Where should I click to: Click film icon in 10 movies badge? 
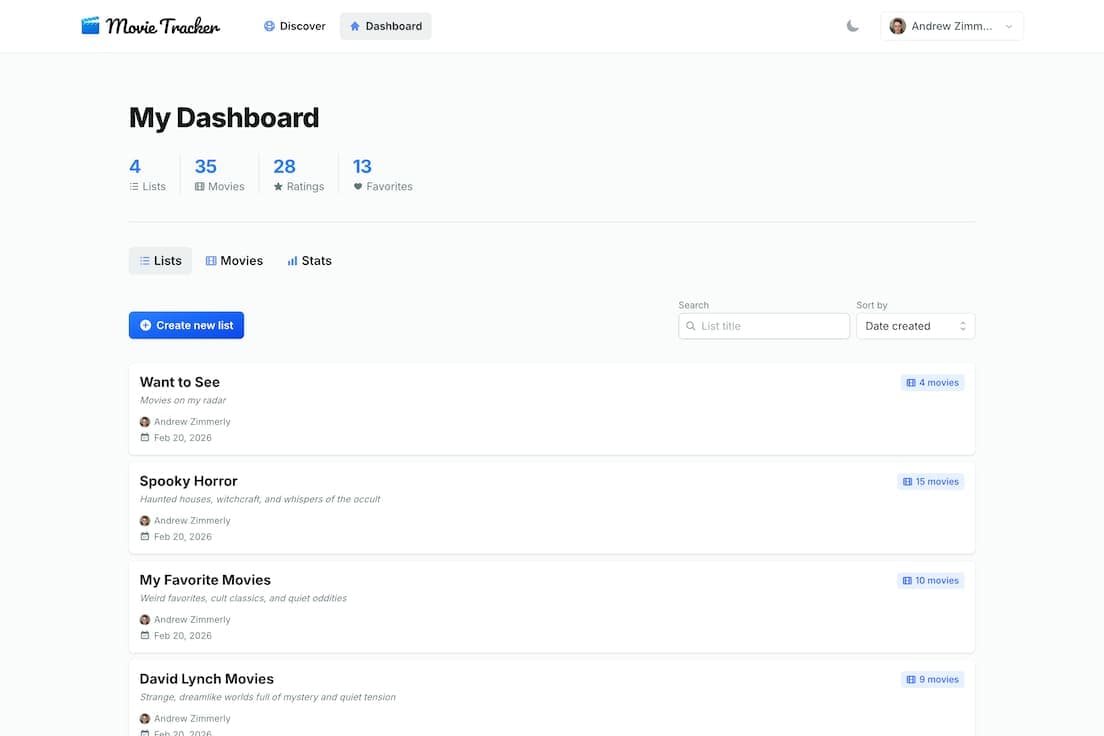tap(907, 581)
